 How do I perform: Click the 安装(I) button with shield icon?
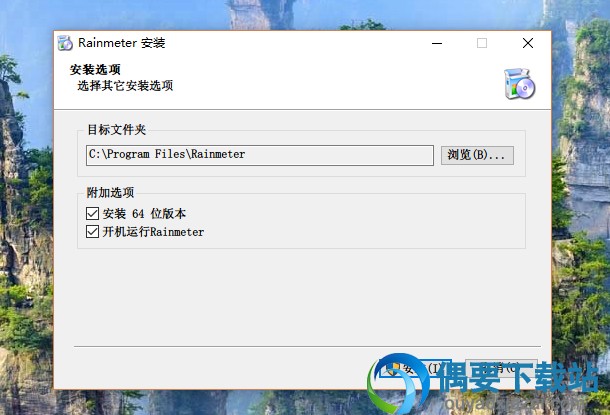click(x=414, y=368)
